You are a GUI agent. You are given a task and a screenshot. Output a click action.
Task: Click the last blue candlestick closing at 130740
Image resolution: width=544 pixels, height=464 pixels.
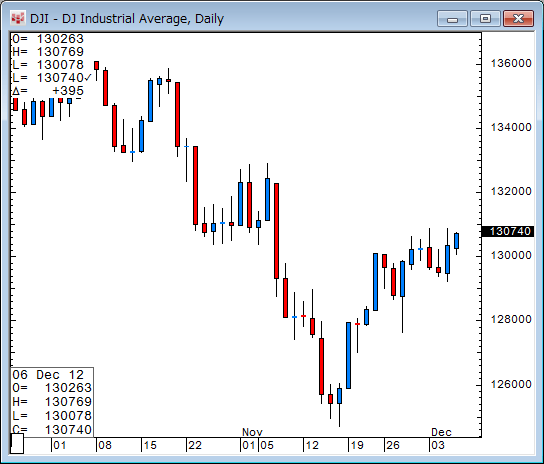click(x=457, y=241)
